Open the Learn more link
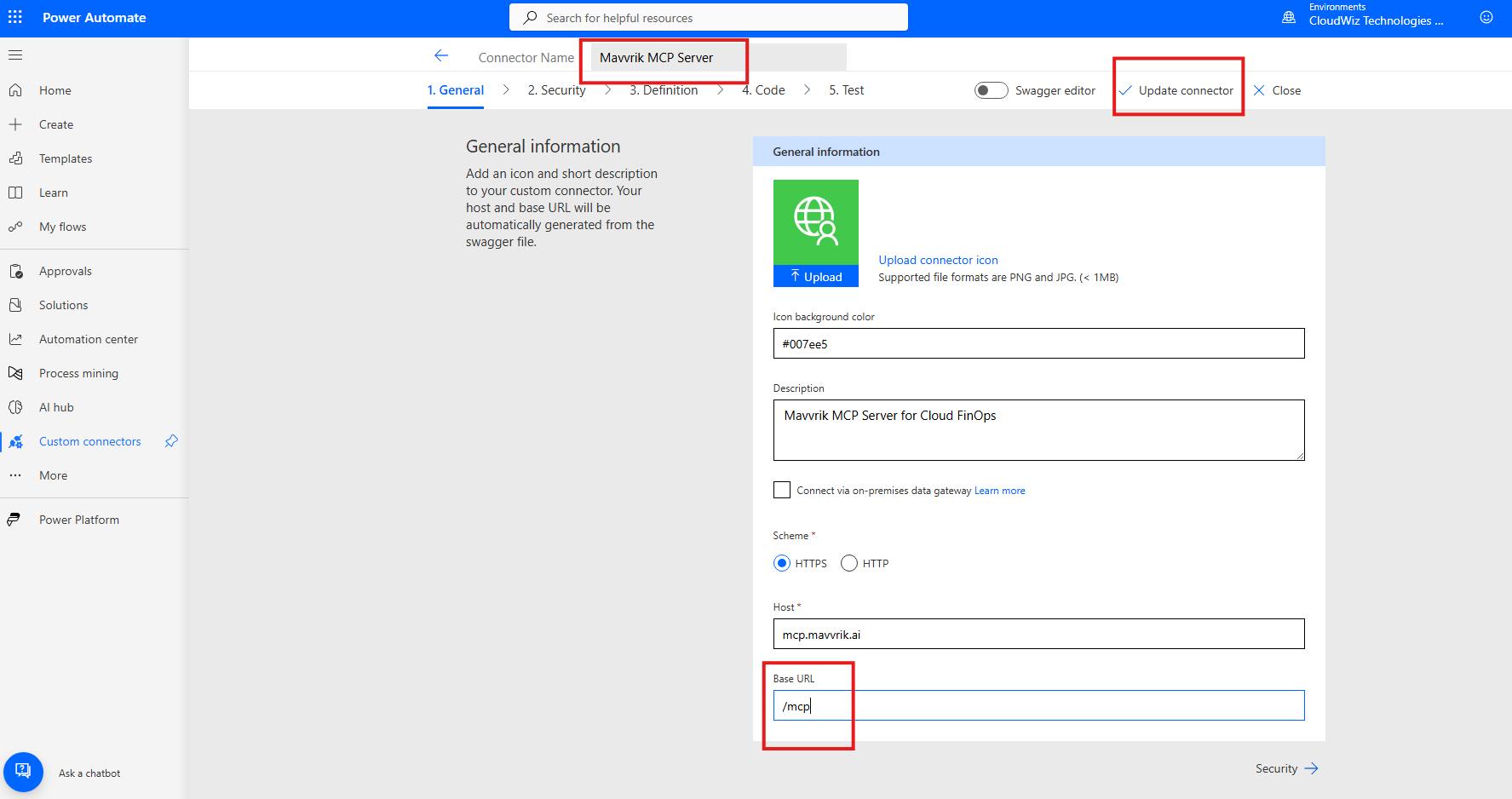Viewport: 1512px width, 799px height. coord(1000,491)
